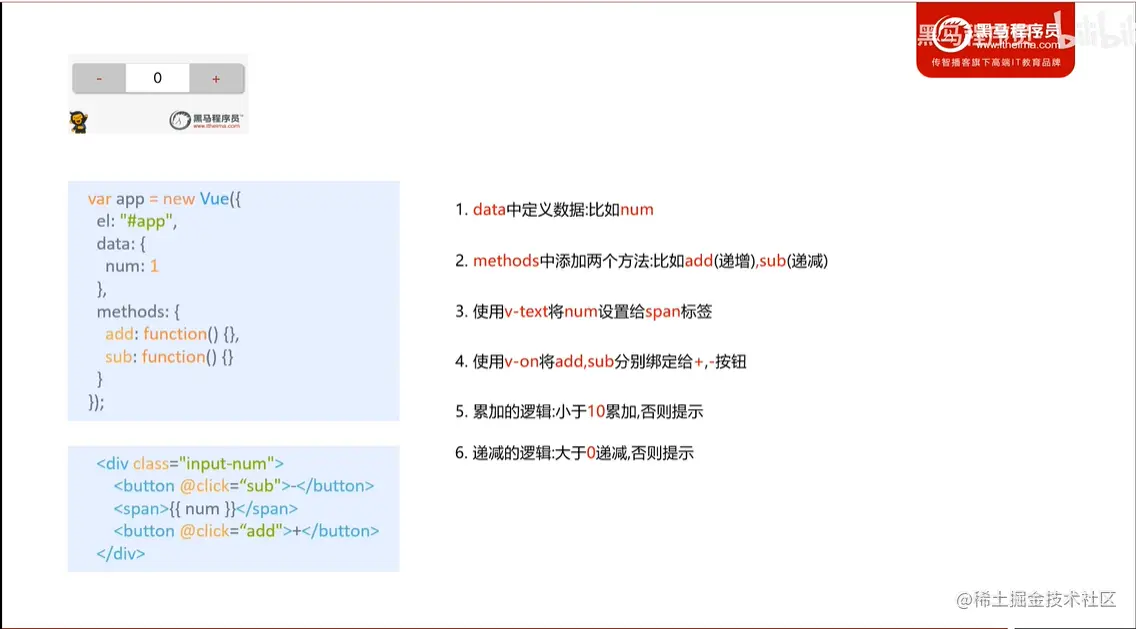
Task: Click the monkey mascot icon below the counter
Action: point(79,122)
